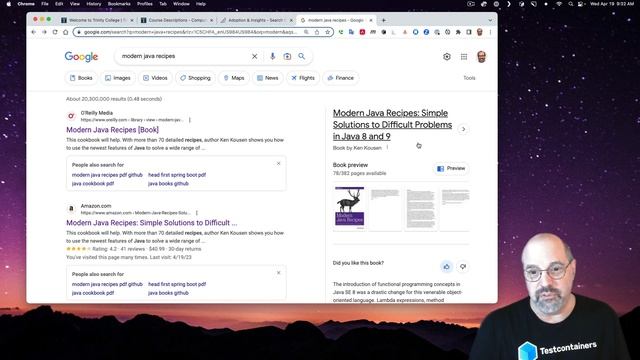Click first 'head first spring boot pdf' suggestion
Viewport: 640px width, 360px height.
point(177,175)
